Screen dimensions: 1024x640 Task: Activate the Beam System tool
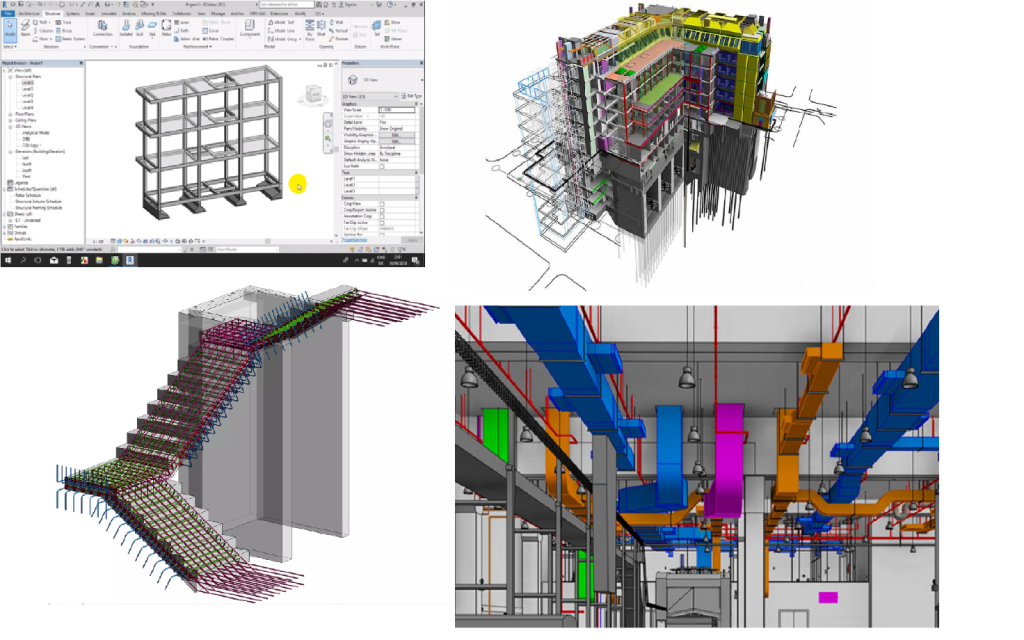[x=70, y=39]
